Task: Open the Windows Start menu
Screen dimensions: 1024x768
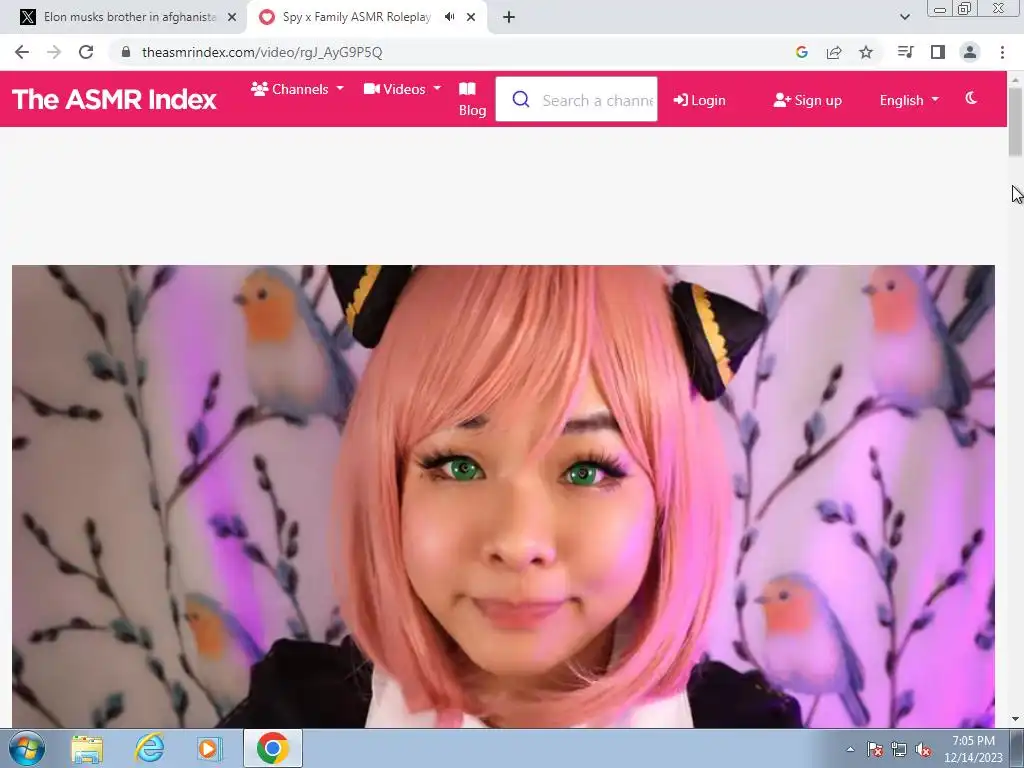Action: coord(27,748)
